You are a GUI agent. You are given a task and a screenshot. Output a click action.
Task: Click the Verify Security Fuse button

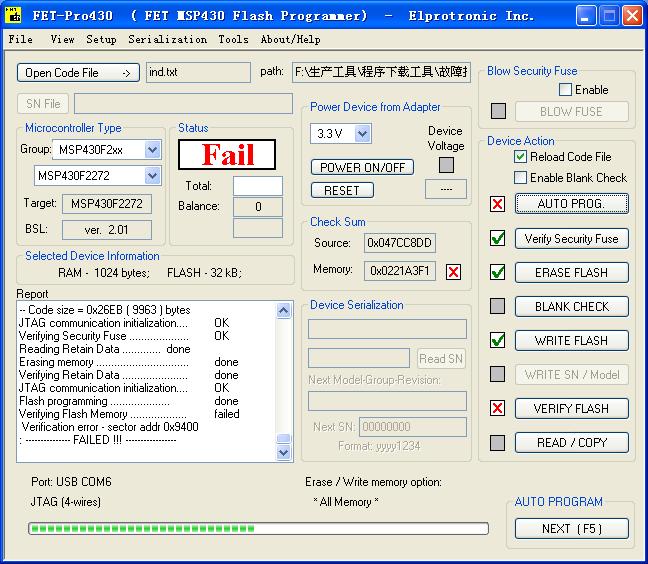572,238
